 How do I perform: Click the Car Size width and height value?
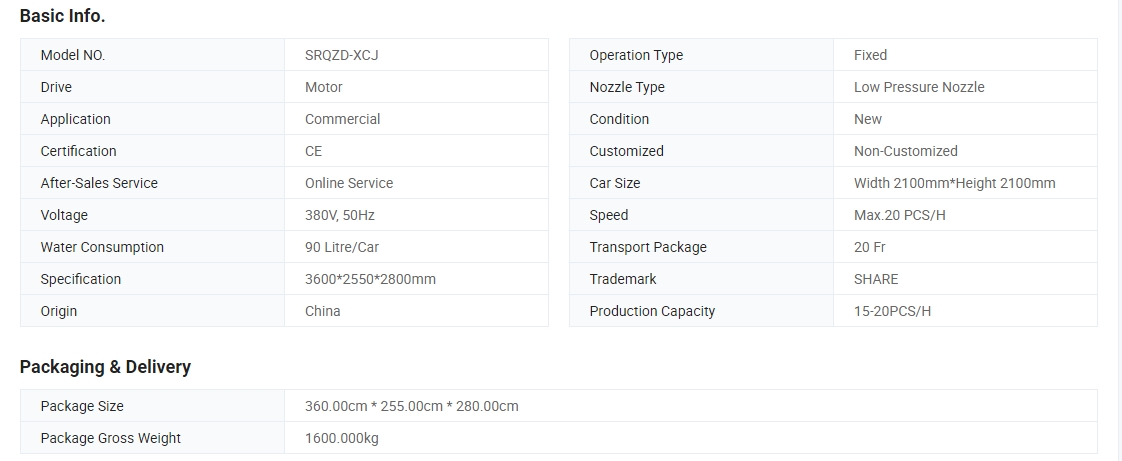[955, 183]
